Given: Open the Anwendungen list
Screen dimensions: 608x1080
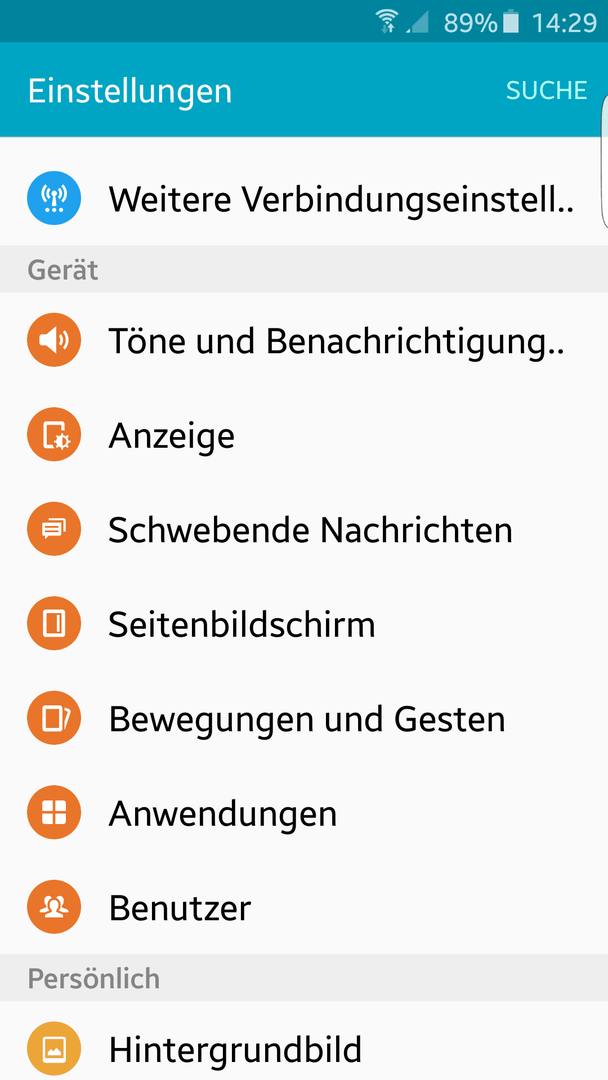Looking at the screenshot, I should point(304,813).
